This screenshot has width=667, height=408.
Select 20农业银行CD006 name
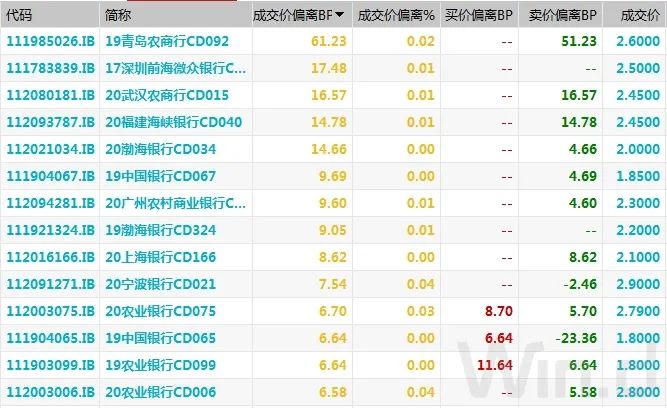[160, 392]
